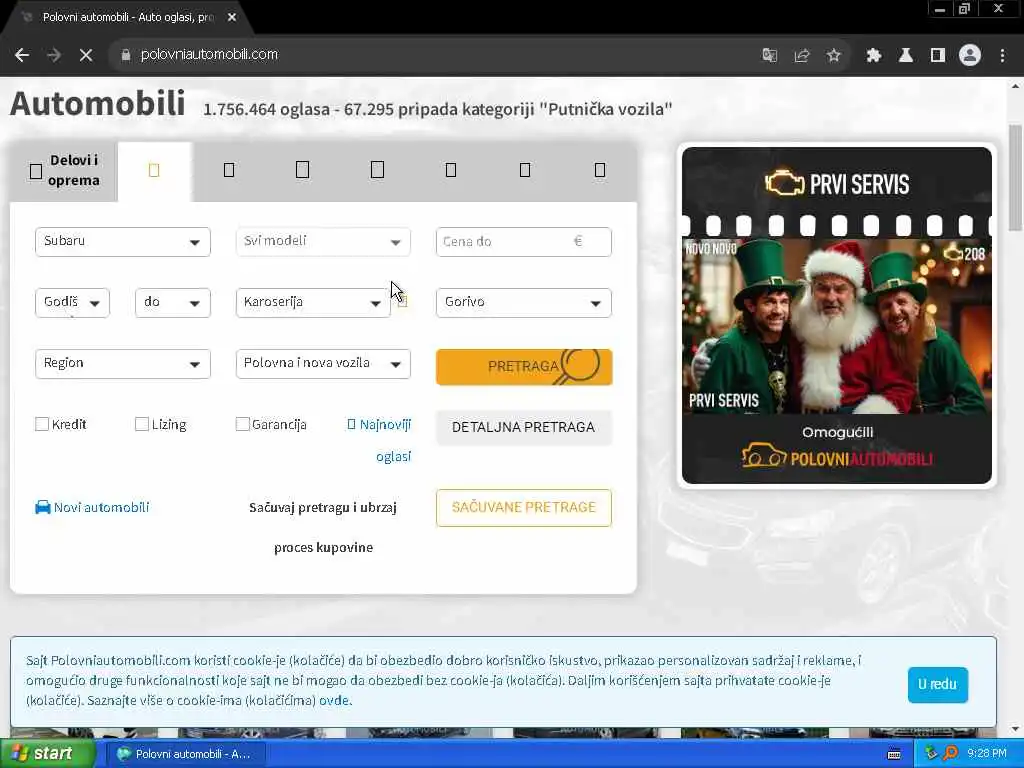Click 'Sačuvaj pretragu i ubrzaj' text
This screenshot has height=768, width=1024.
tap(323, 507)
